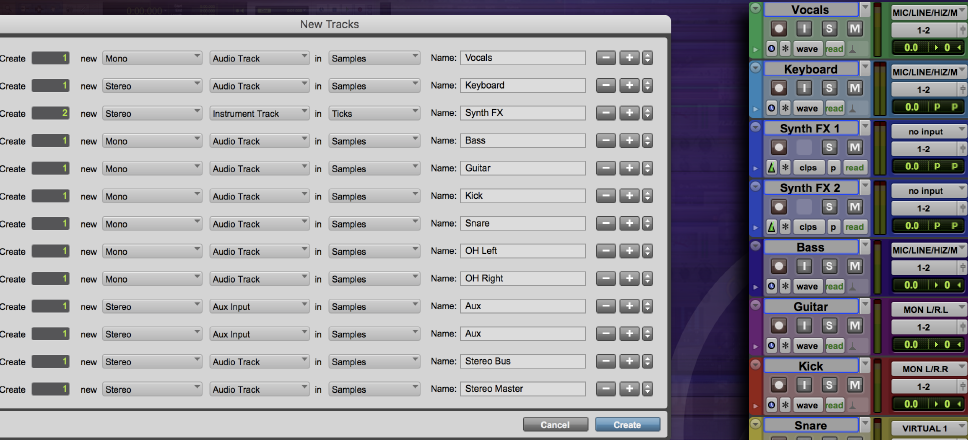Mute the Vocals track
The height and width of the screenshot is (440, 968).
coord(854,28)
